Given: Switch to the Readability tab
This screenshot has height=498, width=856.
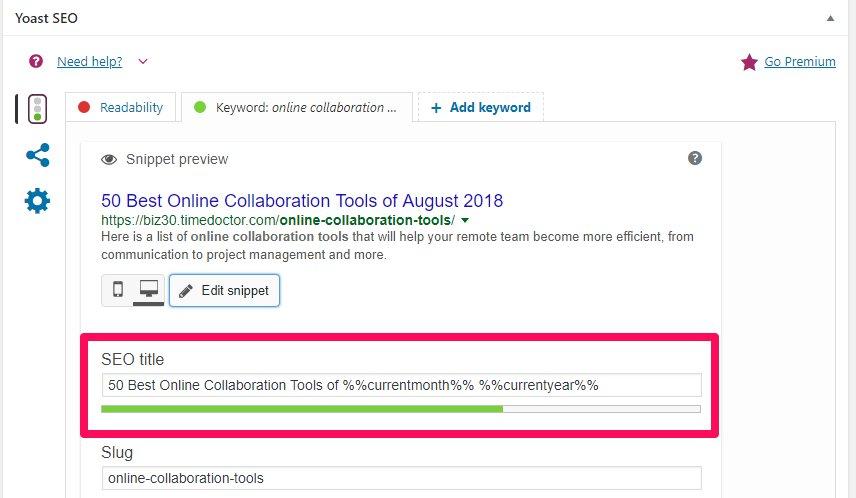Looking at the screenshot, I should coord(121,108).
